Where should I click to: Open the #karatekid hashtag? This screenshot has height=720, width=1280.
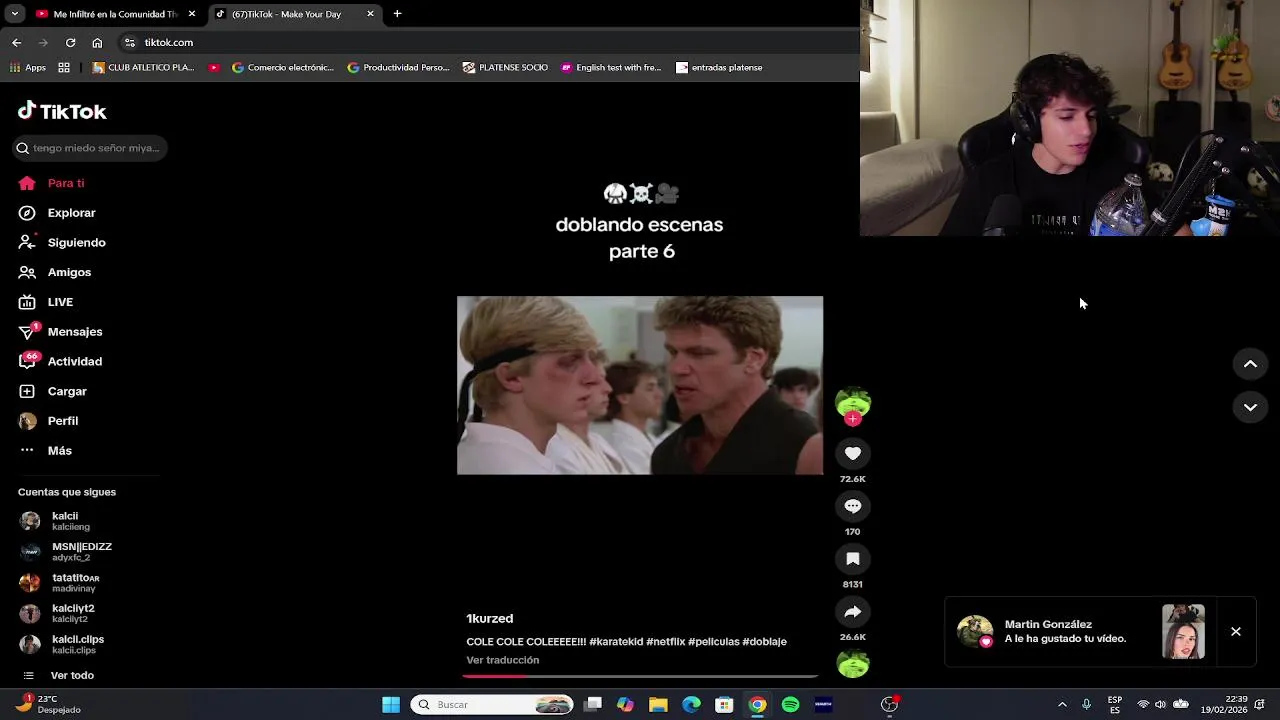point(616,642)
